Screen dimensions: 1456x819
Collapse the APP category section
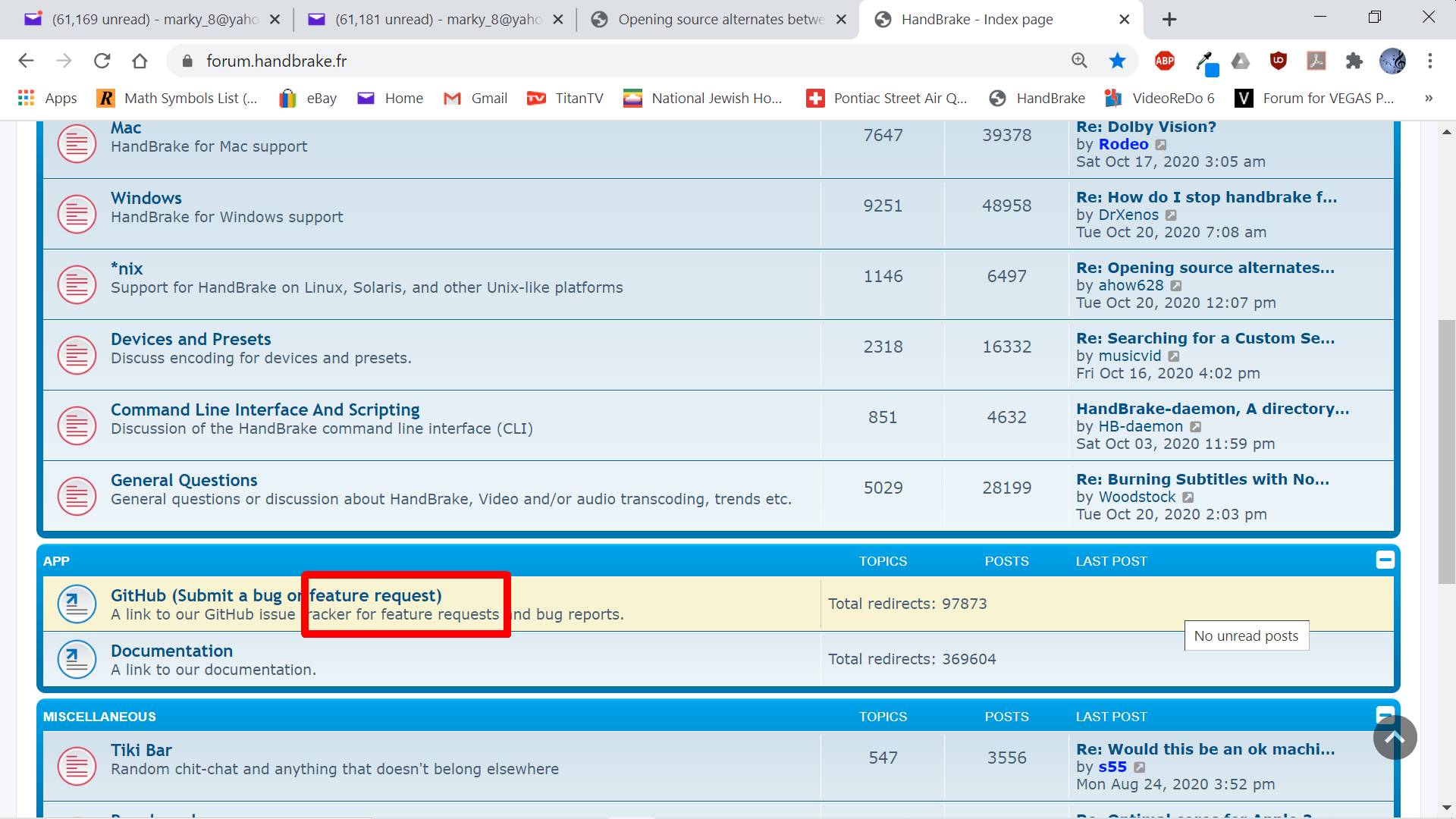click(x=1385, y=560)
